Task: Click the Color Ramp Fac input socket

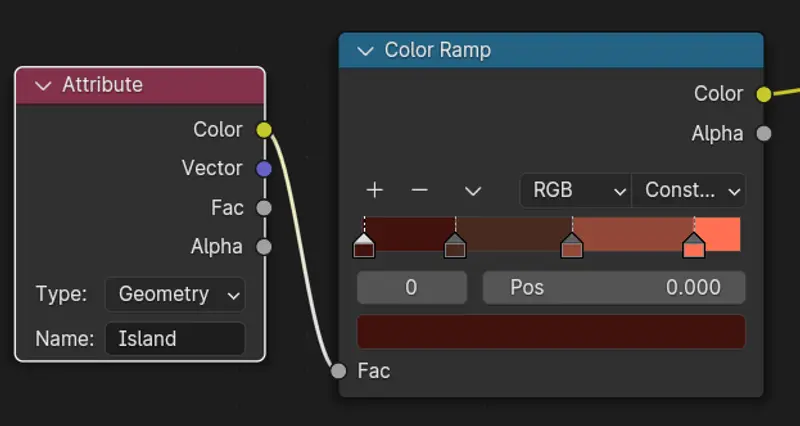Action: click(339, 371)
